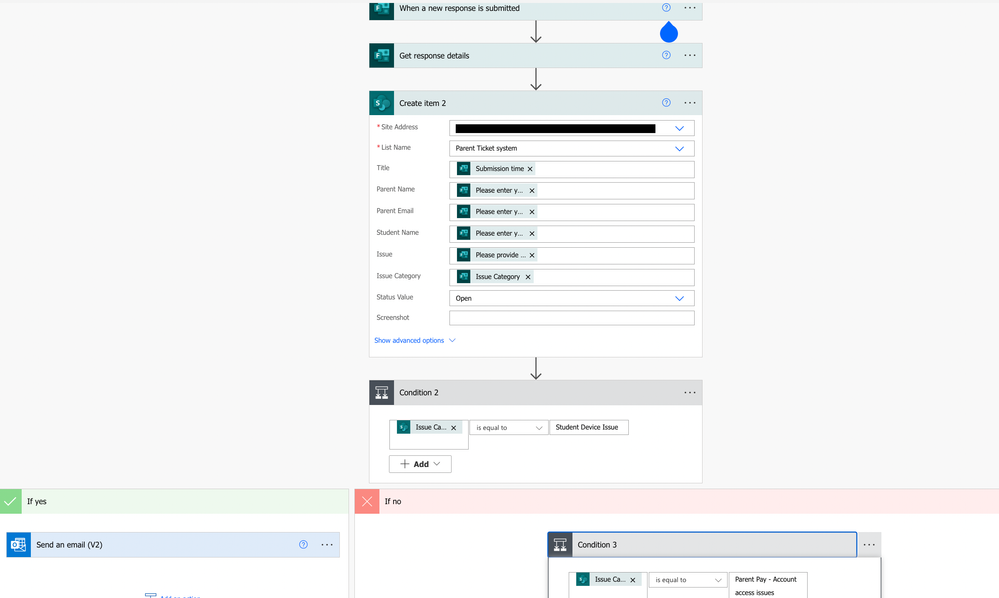Expand the List Name dropdown

pyautogui.click(x=679, y=148)
